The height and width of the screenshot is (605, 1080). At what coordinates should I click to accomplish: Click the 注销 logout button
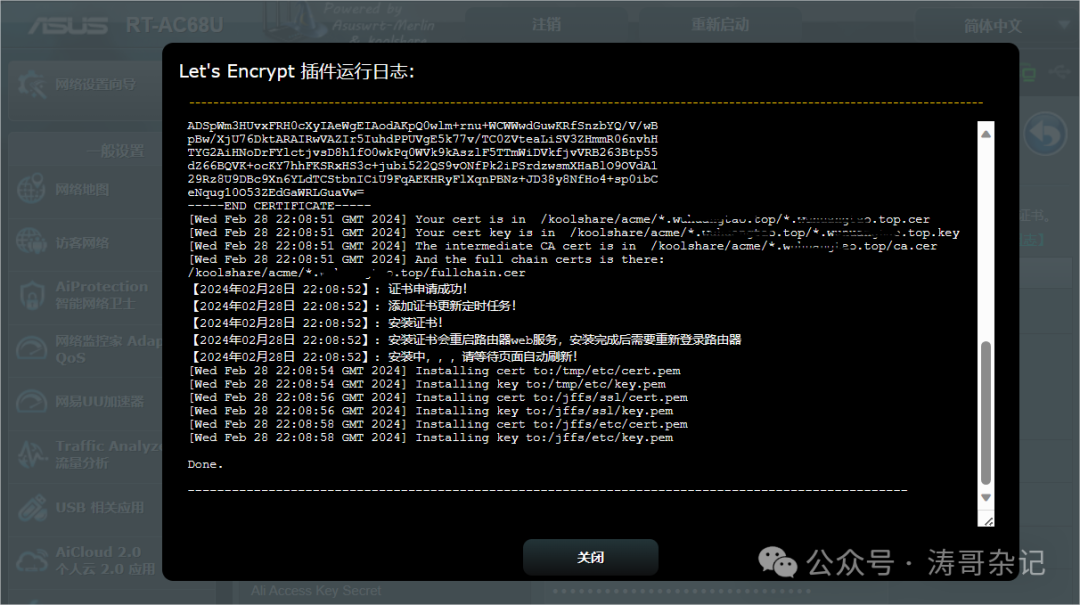click(546, 24)
